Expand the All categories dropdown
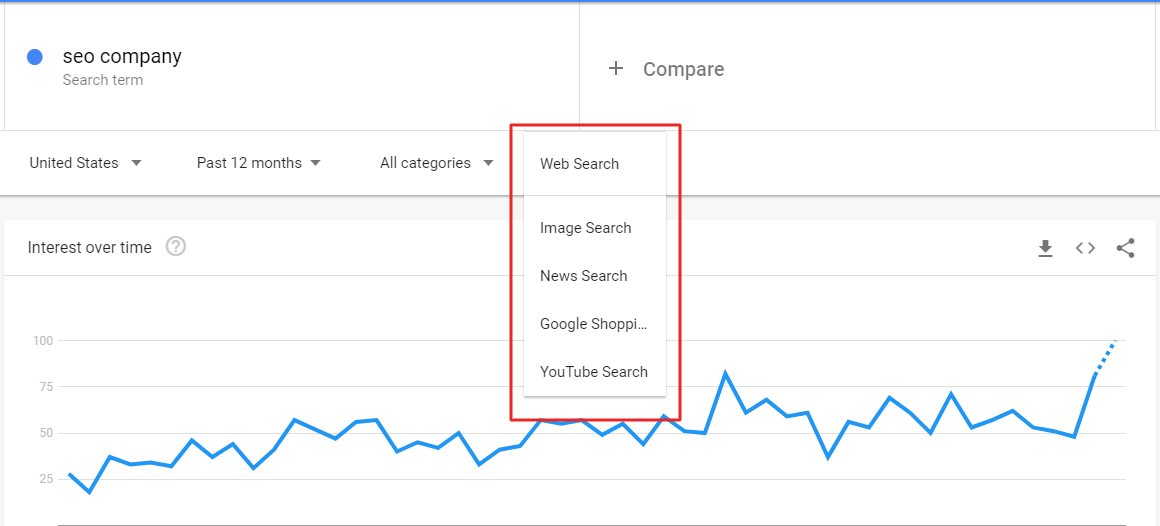This screenshot has height=526, width=1160. [436, 163]
